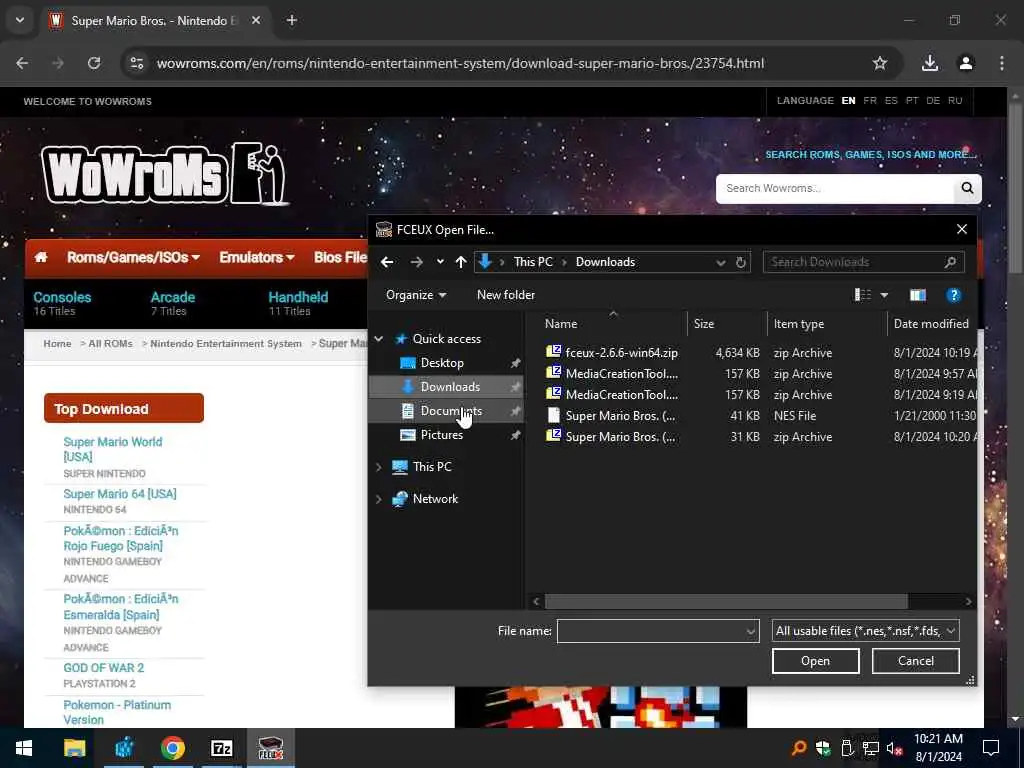Image resolution: width=1024 pixels, height=768 pixels.
Task: Open dialog help icon
Action: [x=953, y=295]
